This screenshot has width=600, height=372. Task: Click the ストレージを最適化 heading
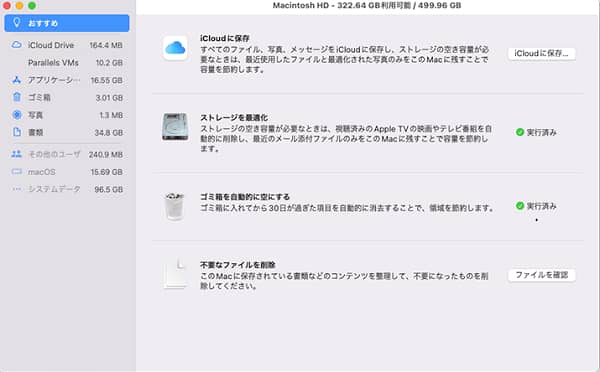coord(234,117)
